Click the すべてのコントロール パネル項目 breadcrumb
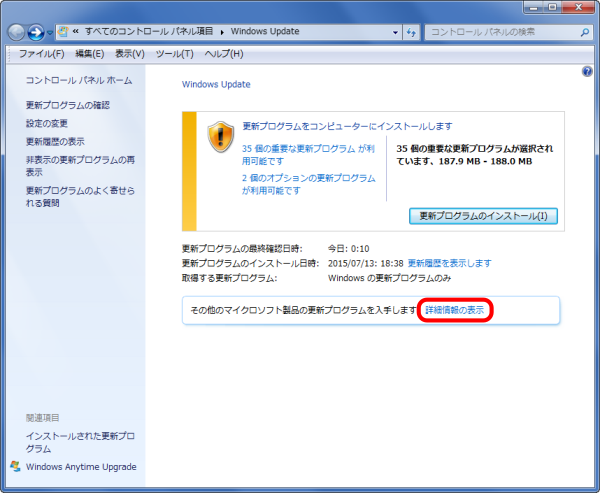 point(148,31)
